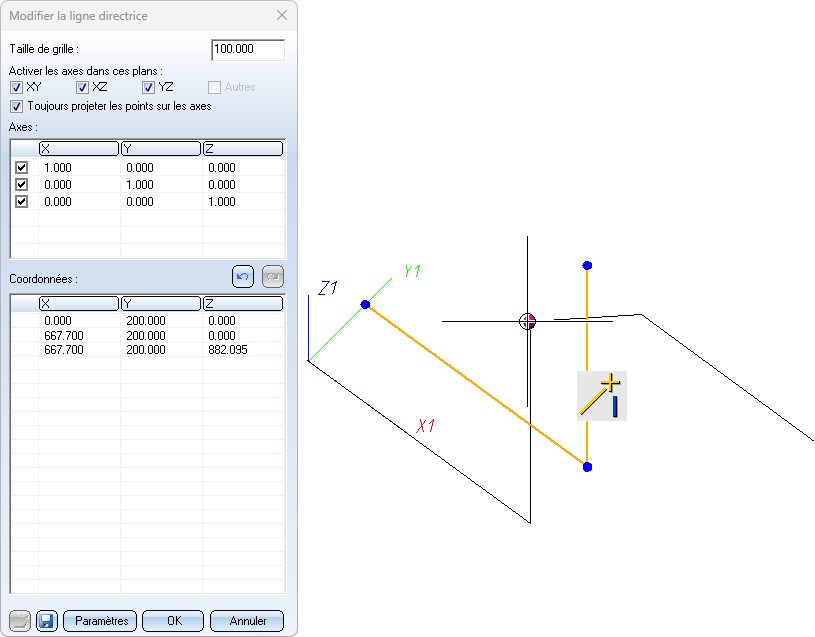The width and height of the screenshot is (815, 637).
Task: Toggle the YZ plane checkbox
Action: (x=149, y=87)
